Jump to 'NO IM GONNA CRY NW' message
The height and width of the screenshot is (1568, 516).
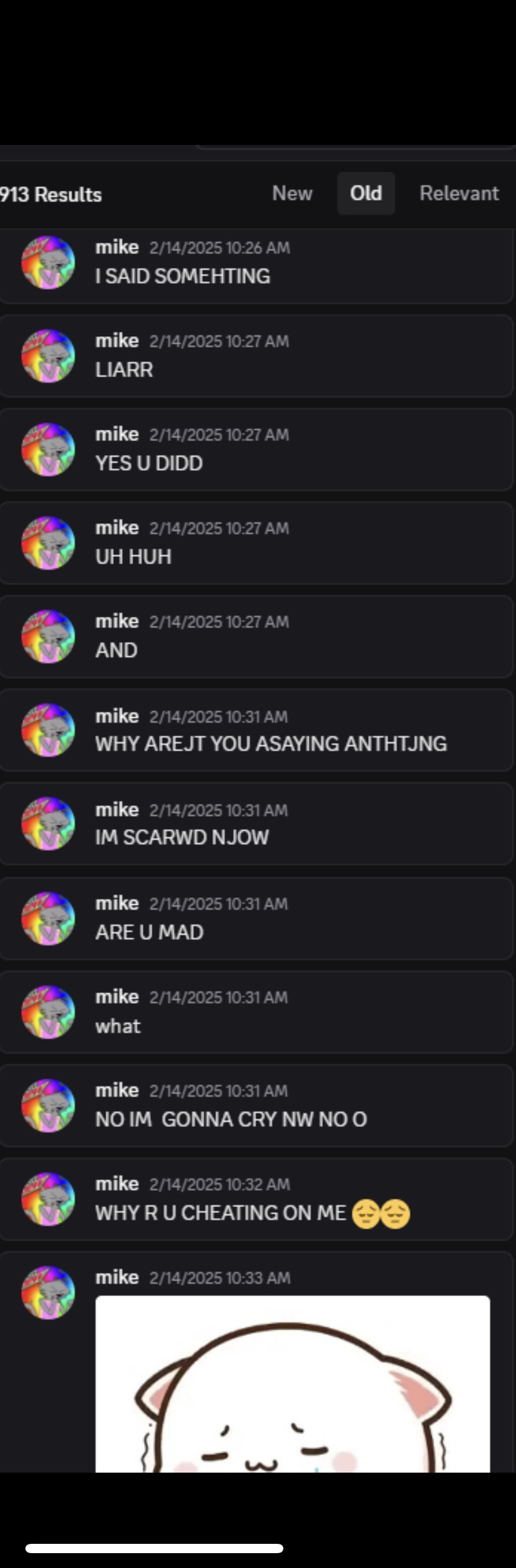point(256,1105)
